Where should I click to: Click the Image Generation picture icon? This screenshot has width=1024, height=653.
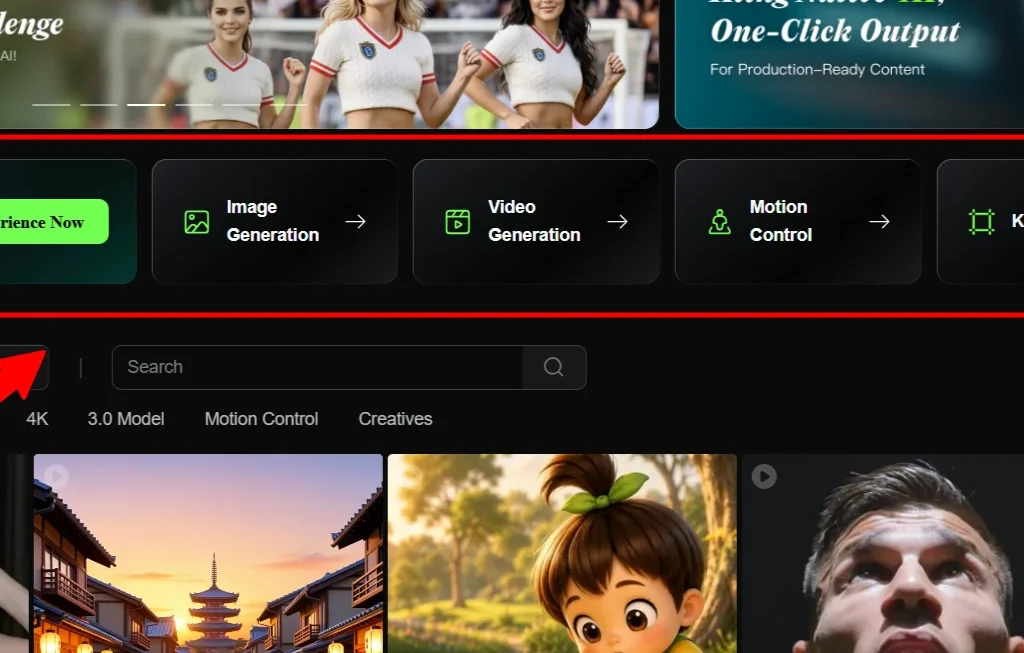[x=197, y=222]
